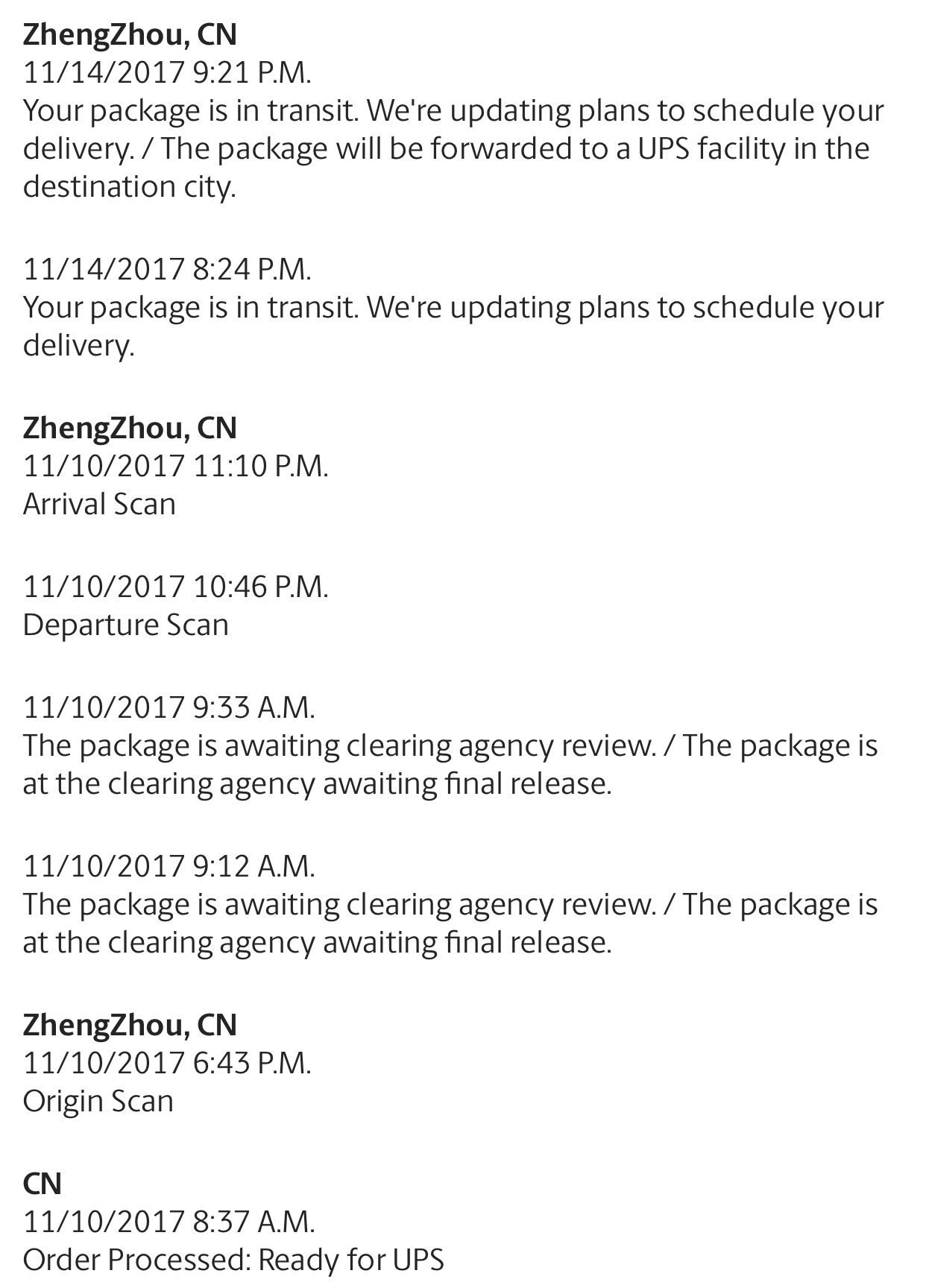Click the topmost ZhengZhou, CN location heading
This screenshot has width=926, height=1288.
pos(130,34)
